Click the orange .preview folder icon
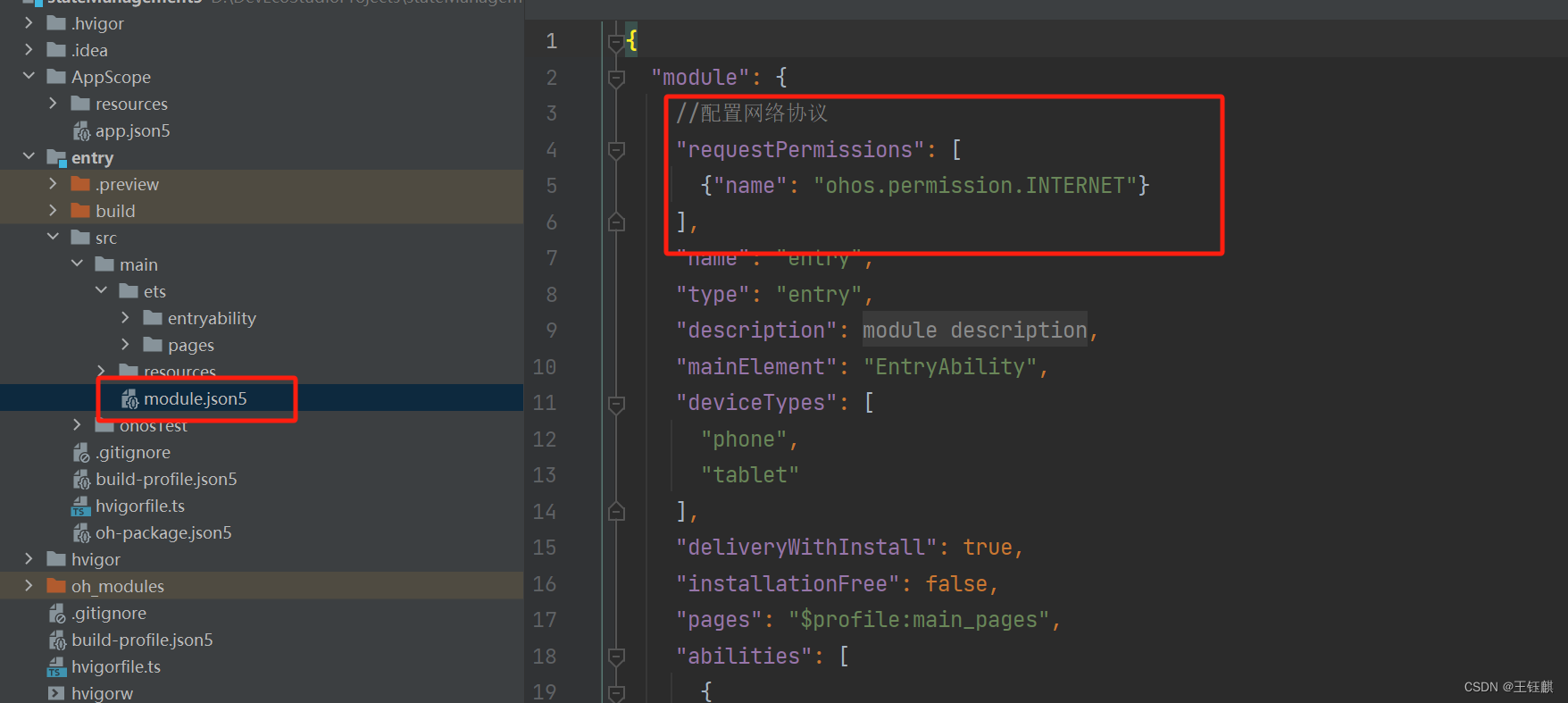This screenshot has height=703, width=1568. pos(80,184)
